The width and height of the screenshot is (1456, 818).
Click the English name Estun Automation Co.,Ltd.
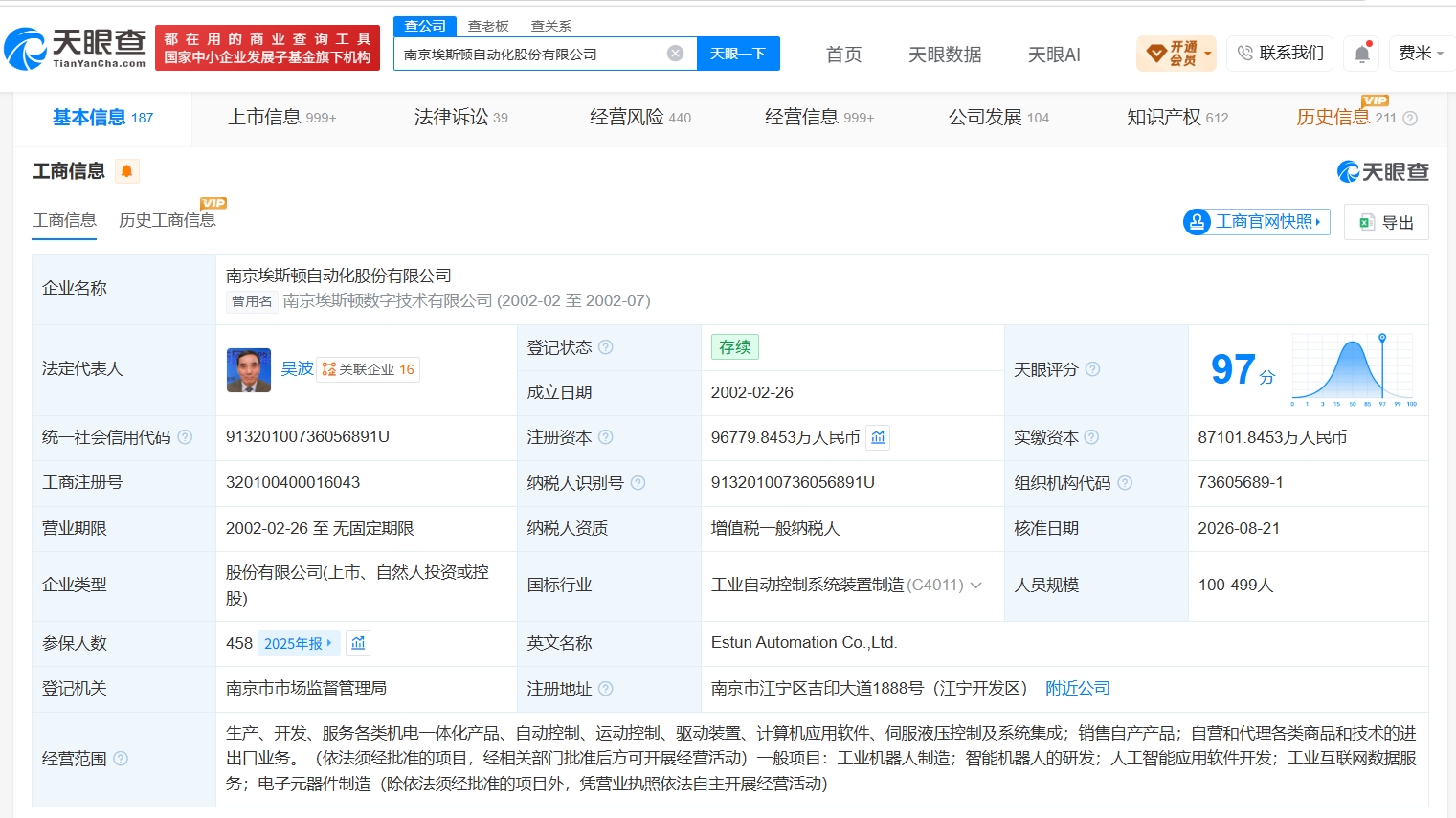pyautogui.click(x=804, y=643)
